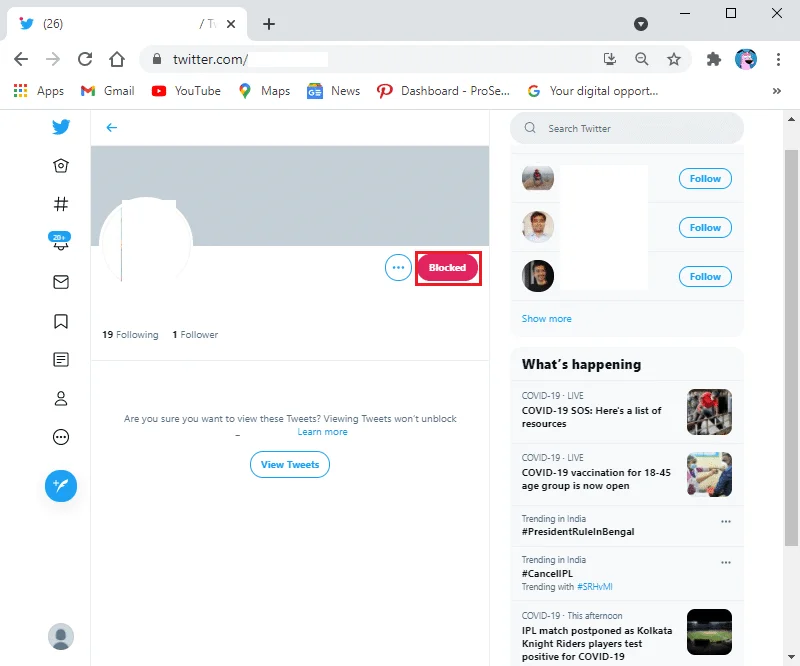This screenshot has height=666, width=800.
Task: Open the Gmail bookmark
Action: (x=108, y=91)
